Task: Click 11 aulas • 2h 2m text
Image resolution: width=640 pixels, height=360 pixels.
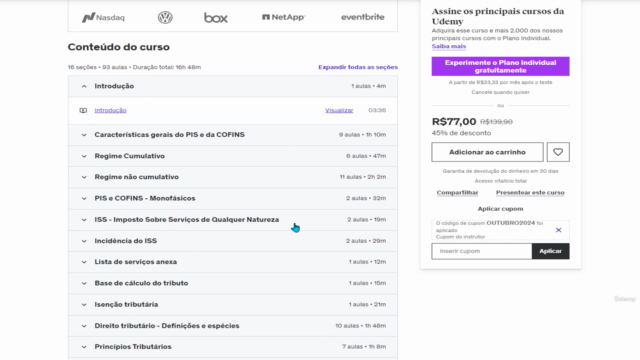Action: [x=362, y=177]
